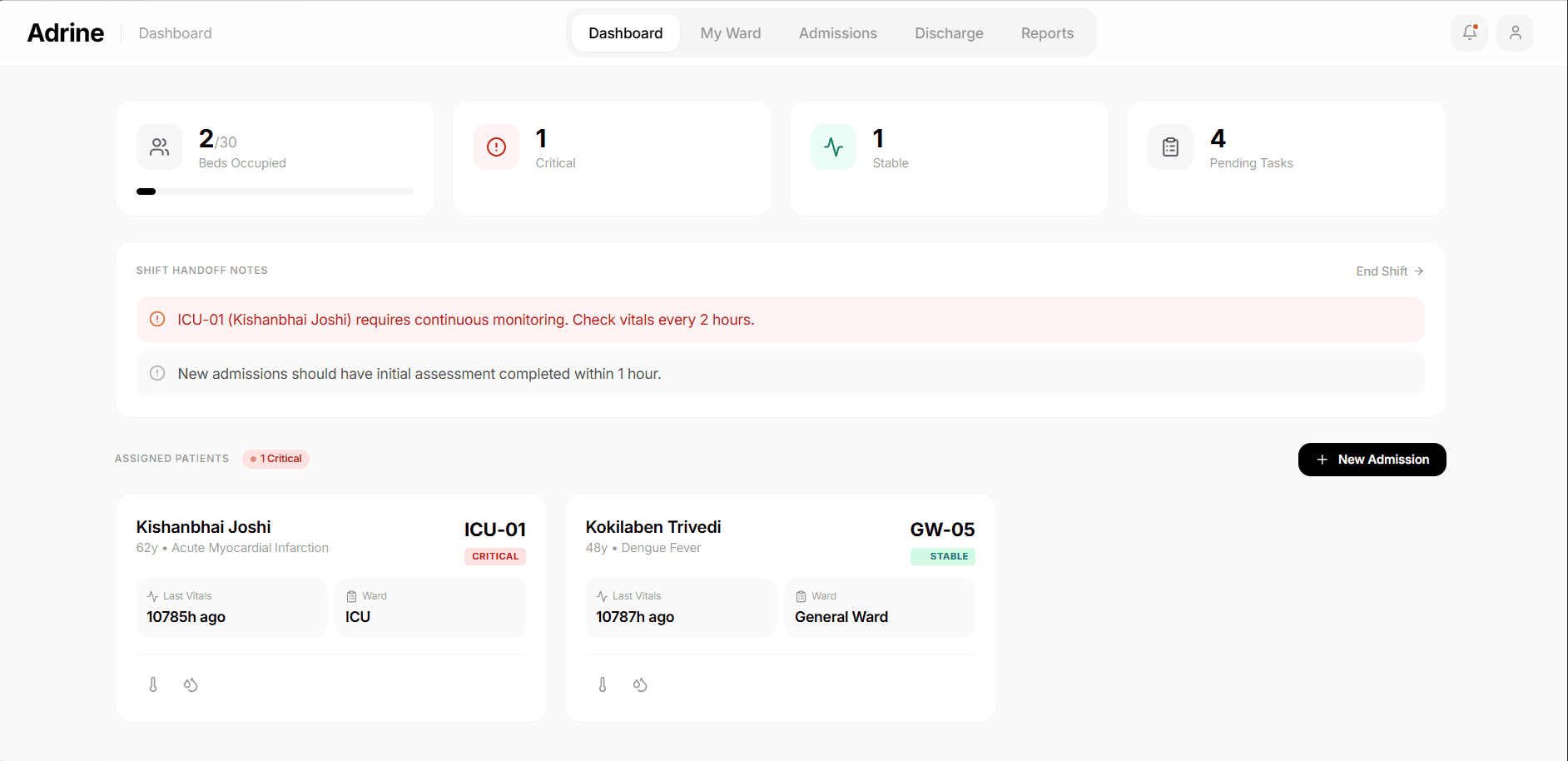
Task: Click the thermometer icon on Kokilaben's card
Action: [x=602, y=684]
